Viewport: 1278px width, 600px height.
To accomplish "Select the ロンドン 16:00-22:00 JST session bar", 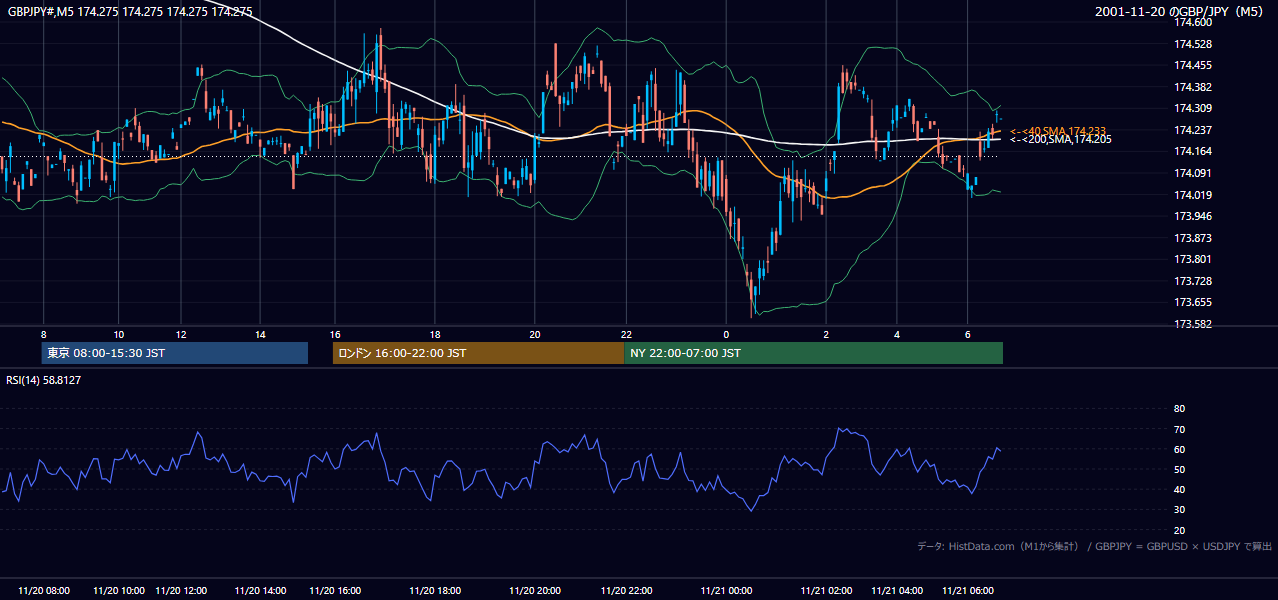I will pos(478,353).
